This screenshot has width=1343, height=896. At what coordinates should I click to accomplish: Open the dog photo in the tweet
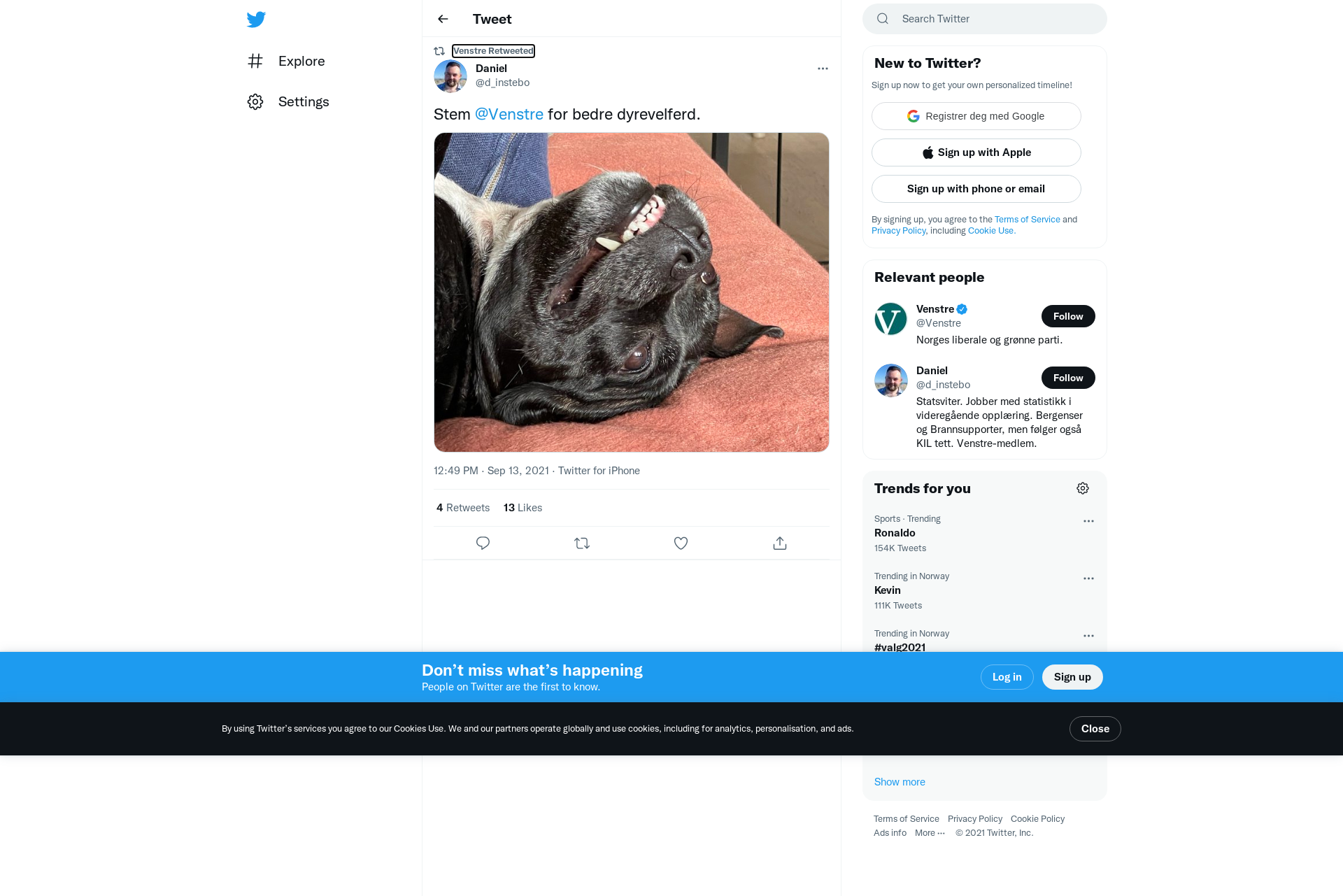click(x=631, y=292)
